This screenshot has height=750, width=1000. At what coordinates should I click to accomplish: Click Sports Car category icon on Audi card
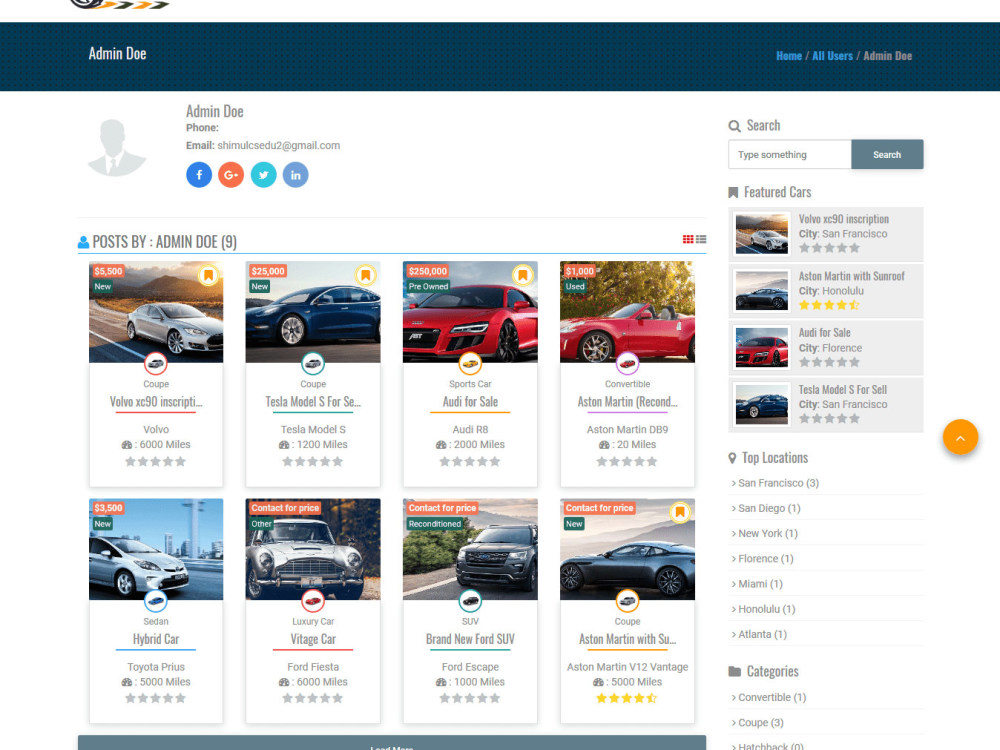coord(470,364)
